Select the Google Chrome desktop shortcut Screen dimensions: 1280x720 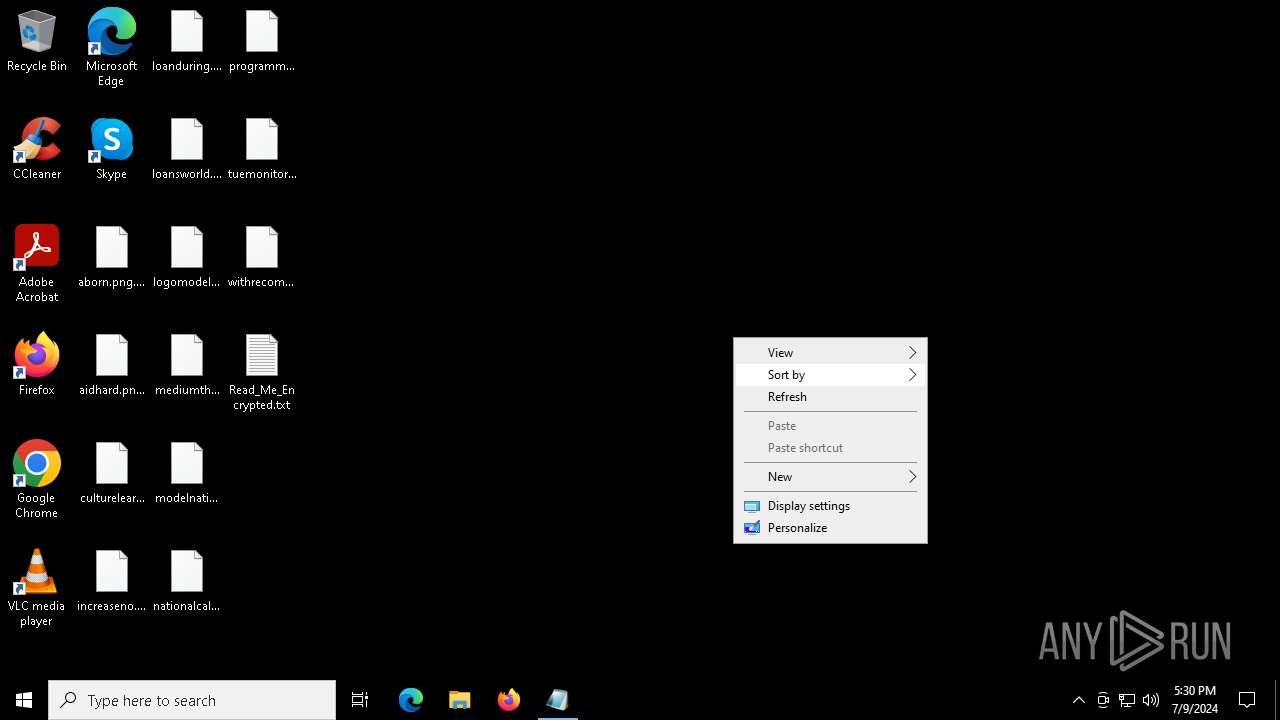(37, 480)
